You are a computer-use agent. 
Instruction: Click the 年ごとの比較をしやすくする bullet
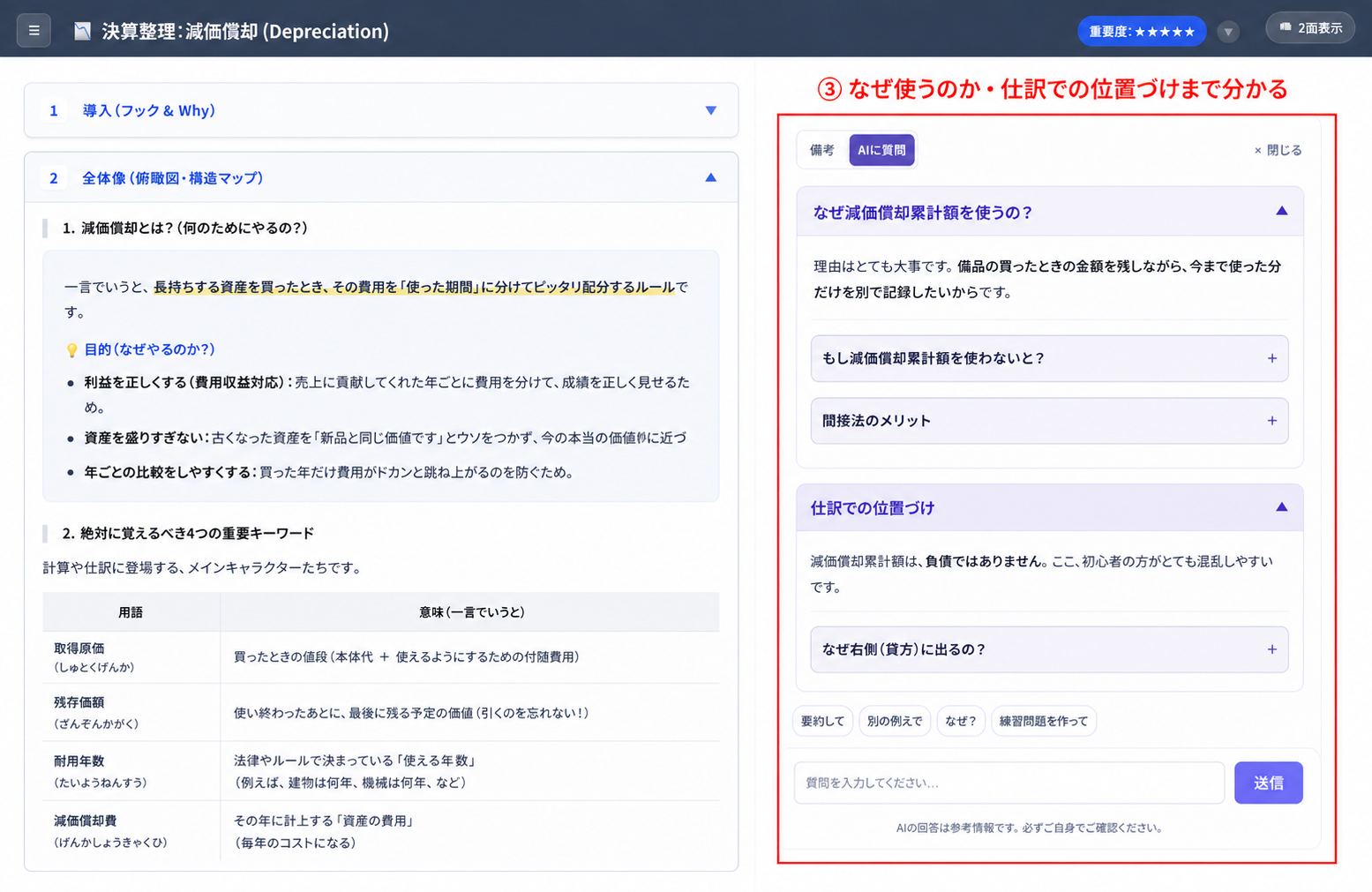(x=328, y=472)
